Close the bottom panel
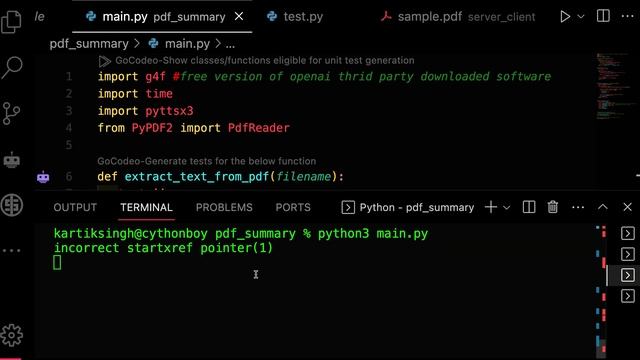640x360 pixels. 627,207
